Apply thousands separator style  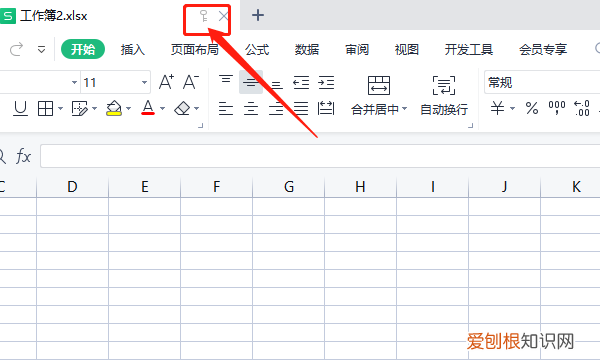click(557, 108)
